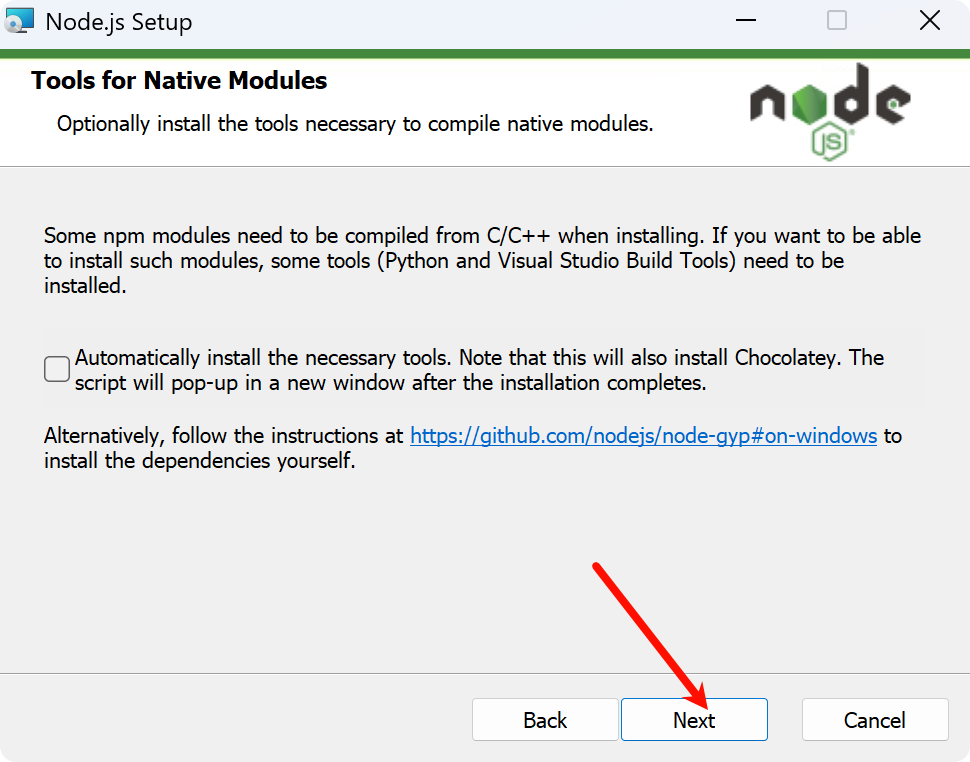
Task: Click the 'script will pop-up' note text
Action: point(390,383)
